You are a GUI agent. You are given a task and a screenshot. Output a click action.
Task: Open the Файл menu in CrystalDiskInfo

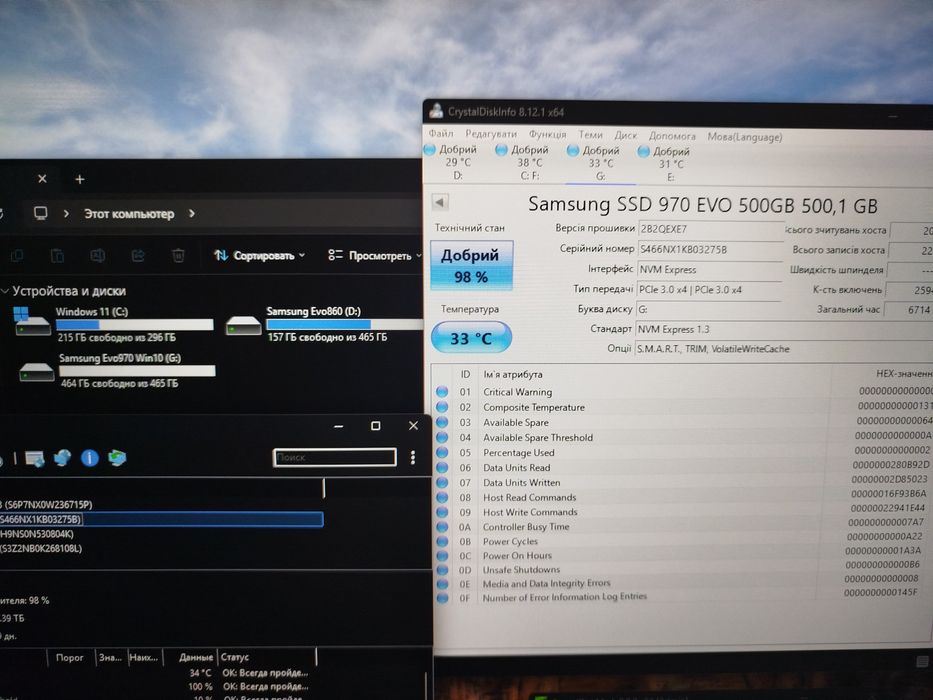pyautogui.click(x=441, y=133)
